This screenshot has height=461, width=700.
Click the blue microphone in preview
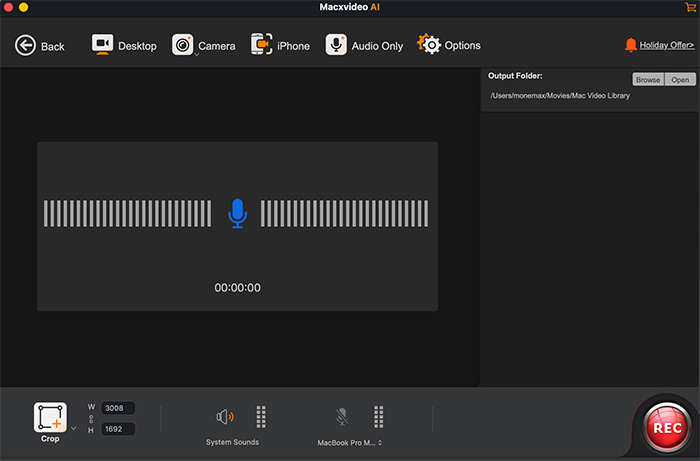pos(238,213)
